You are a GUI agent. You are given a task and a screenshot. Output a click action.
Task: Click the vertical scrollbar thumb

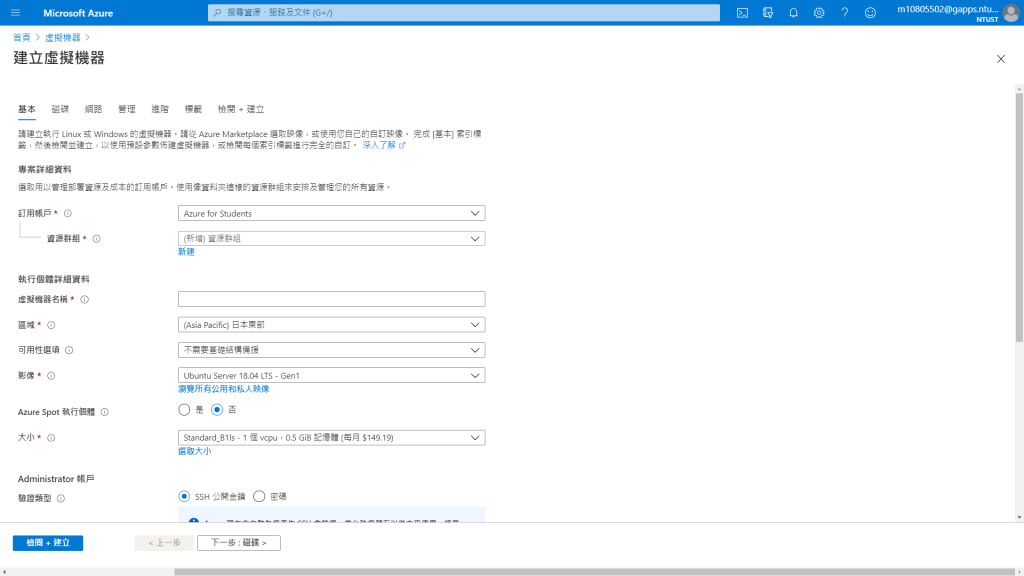click(1019, 217)
